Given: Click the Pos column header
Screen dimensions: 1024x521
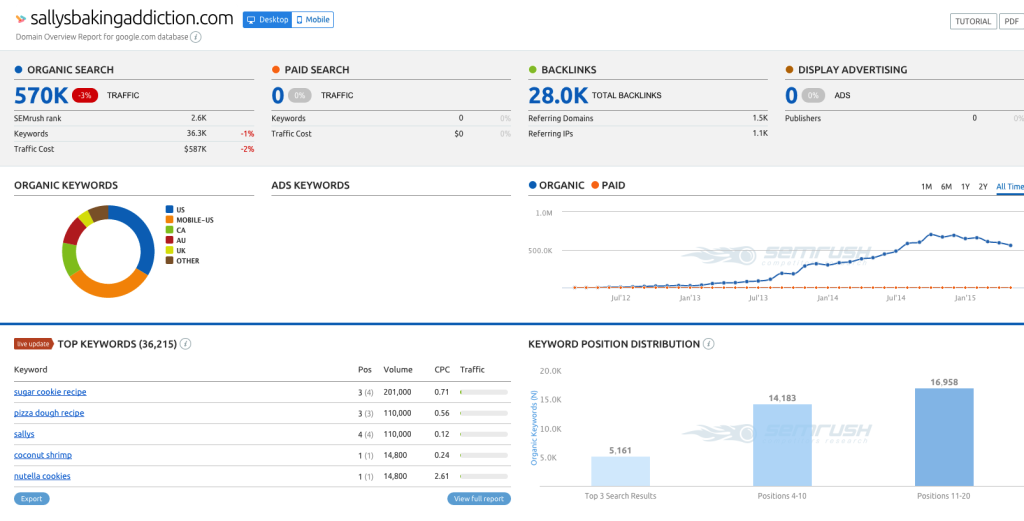Looking at the screenshot, I should 365,370.
